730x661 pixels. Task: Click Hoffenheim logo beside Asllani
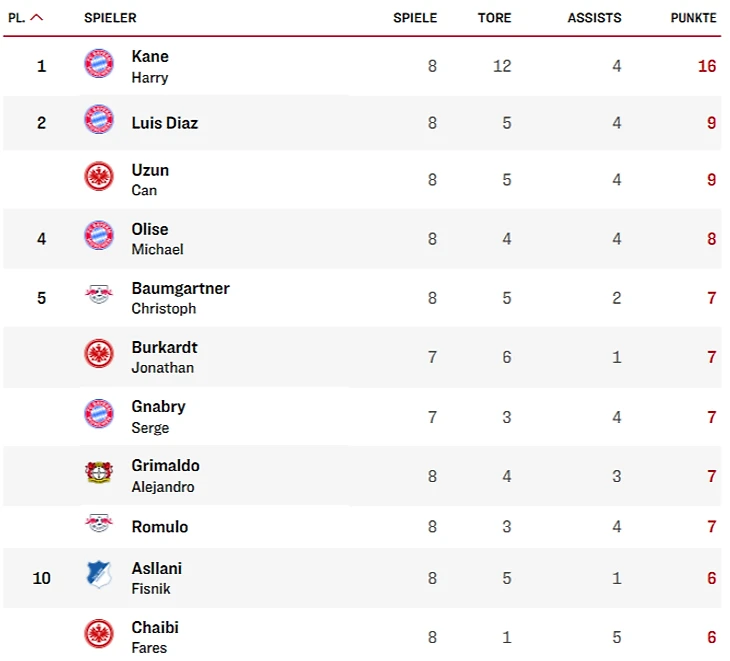point(99,575)
